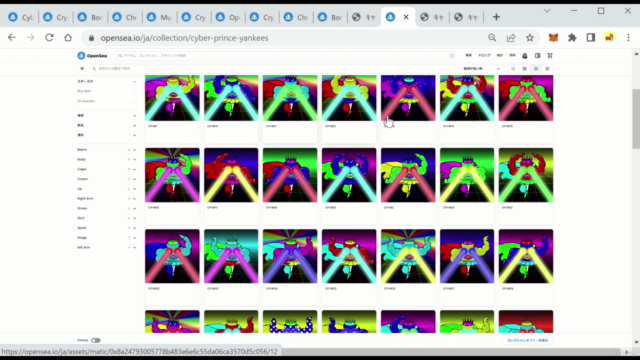Go to browser home page icon
Viewport: 640px width, 360px height.
pos(68,38)
